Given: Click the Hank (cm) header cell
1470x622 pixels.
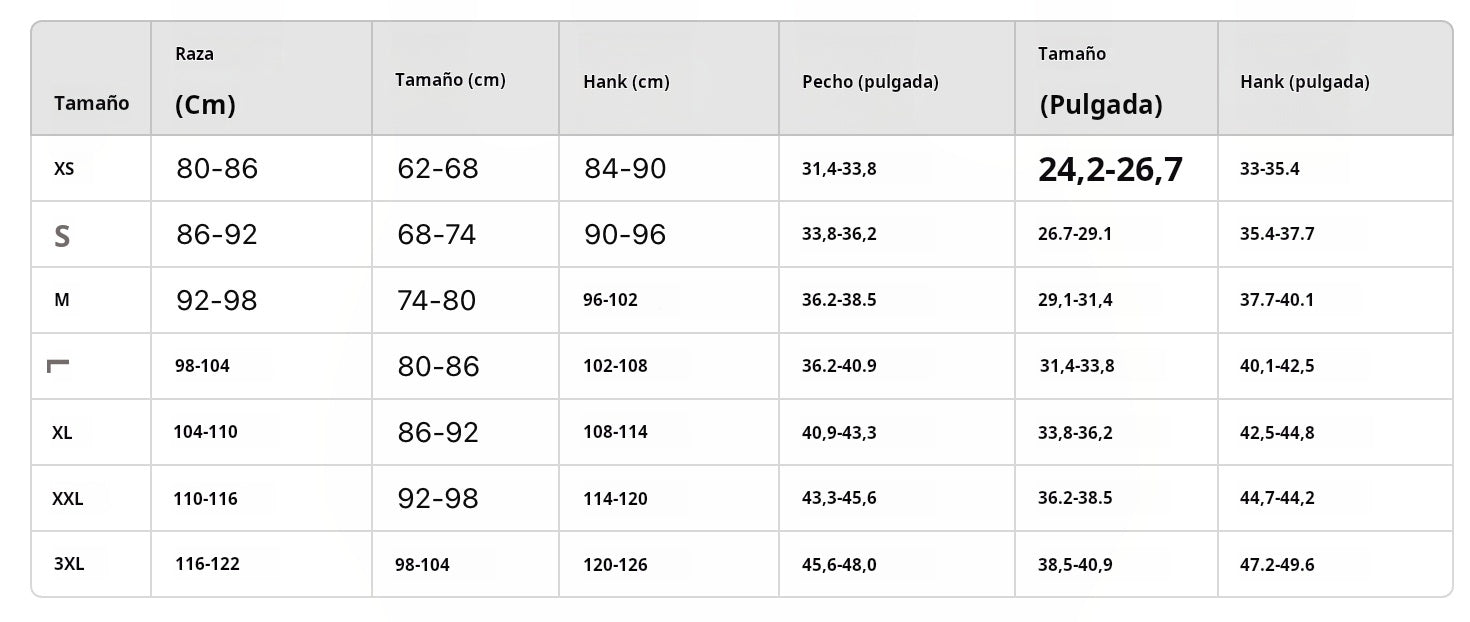Looking at the screenshot, I should pyautogui.click(x=626, y=82).
